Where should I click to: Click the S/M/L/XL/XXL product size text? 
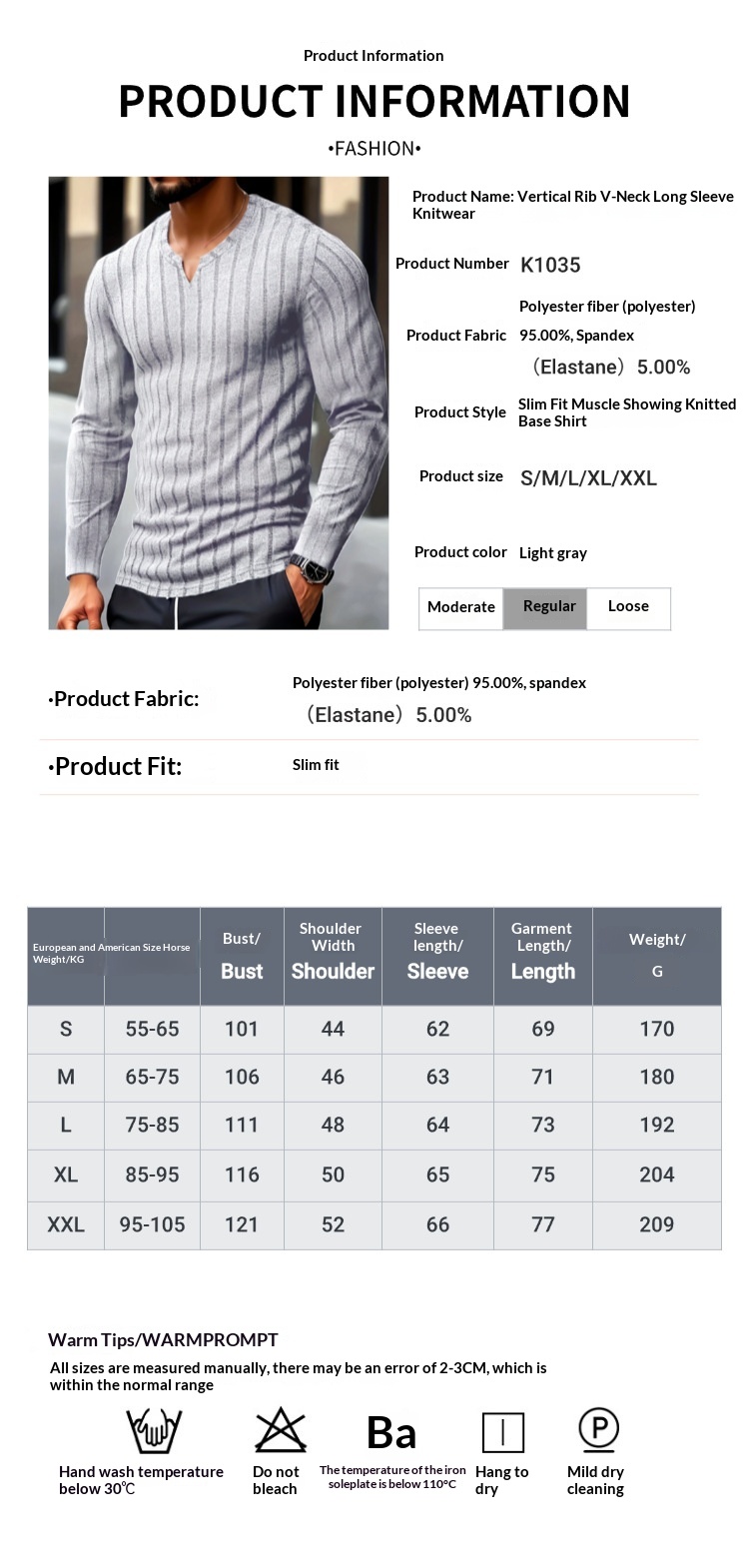tap(588, 478)
